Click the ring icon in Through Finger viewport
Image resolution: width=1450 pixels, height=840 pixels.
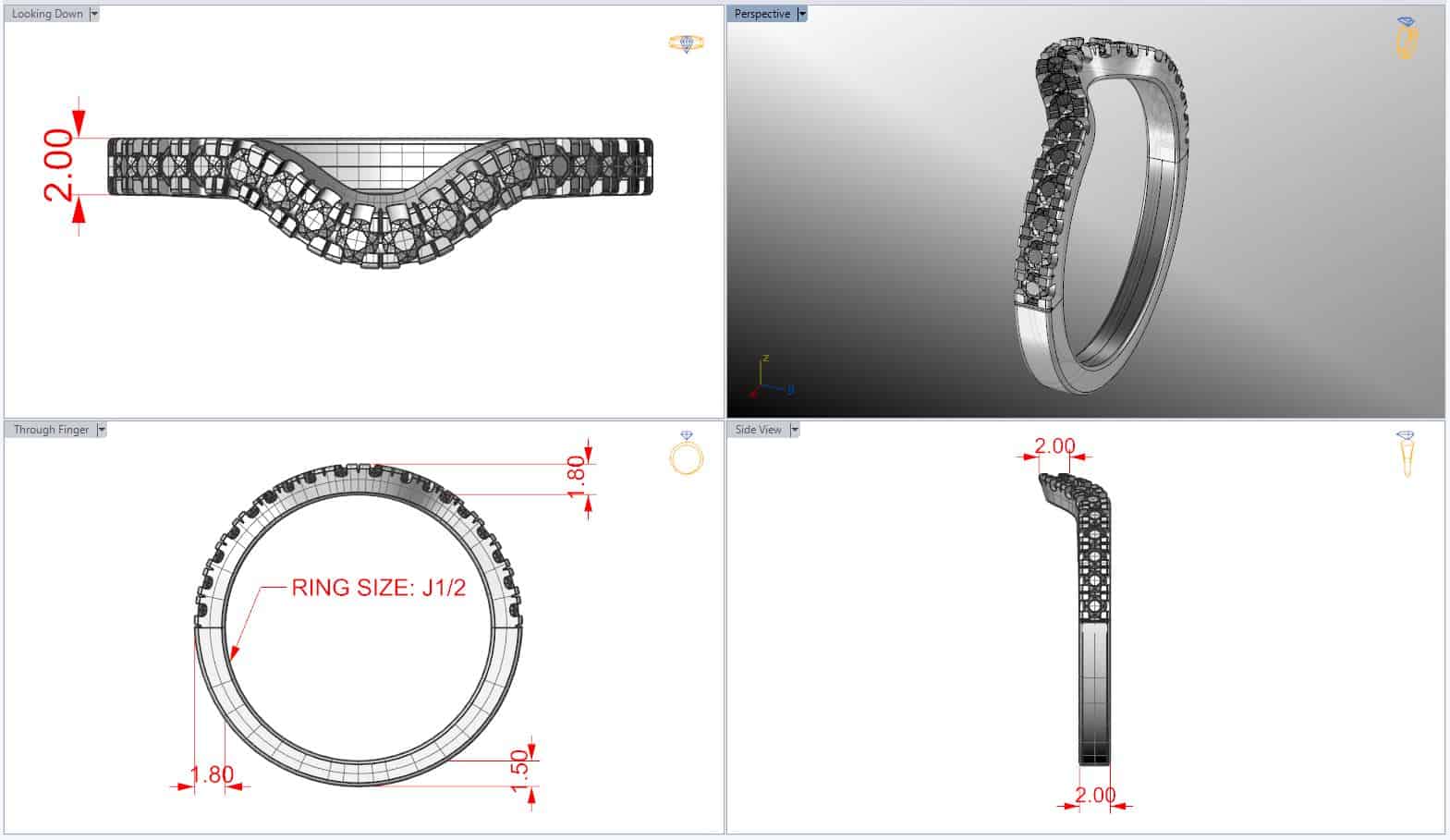(x=687, y=453)
